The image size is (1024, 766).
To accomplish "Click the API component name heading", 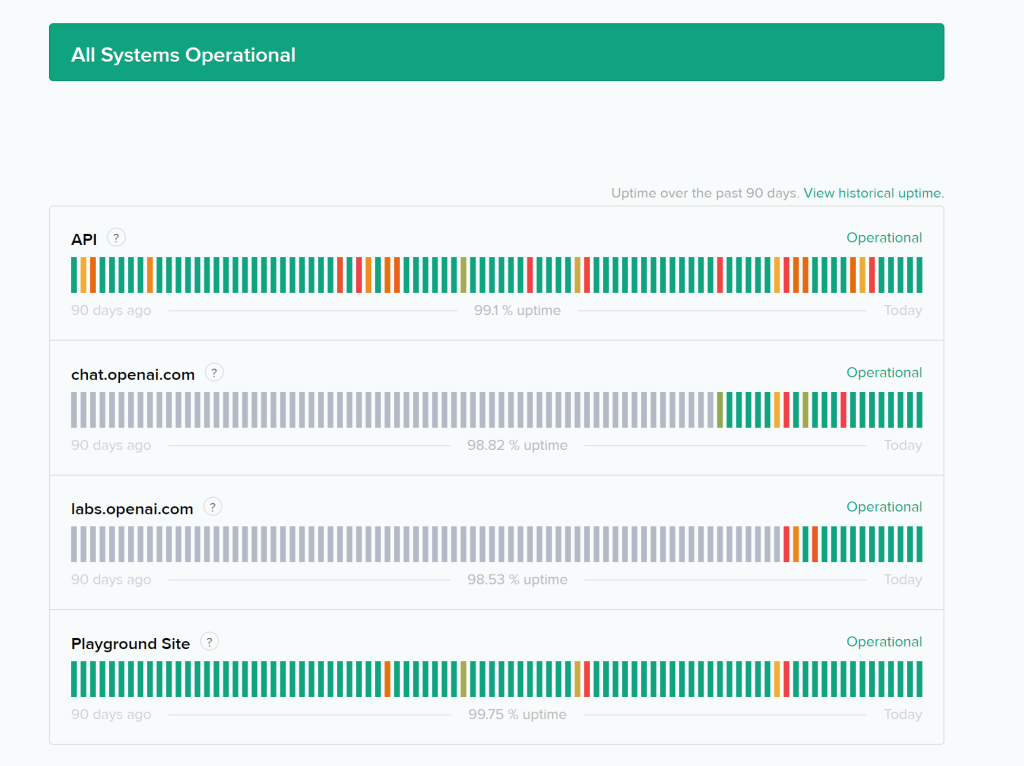I will tap(82, 238).
